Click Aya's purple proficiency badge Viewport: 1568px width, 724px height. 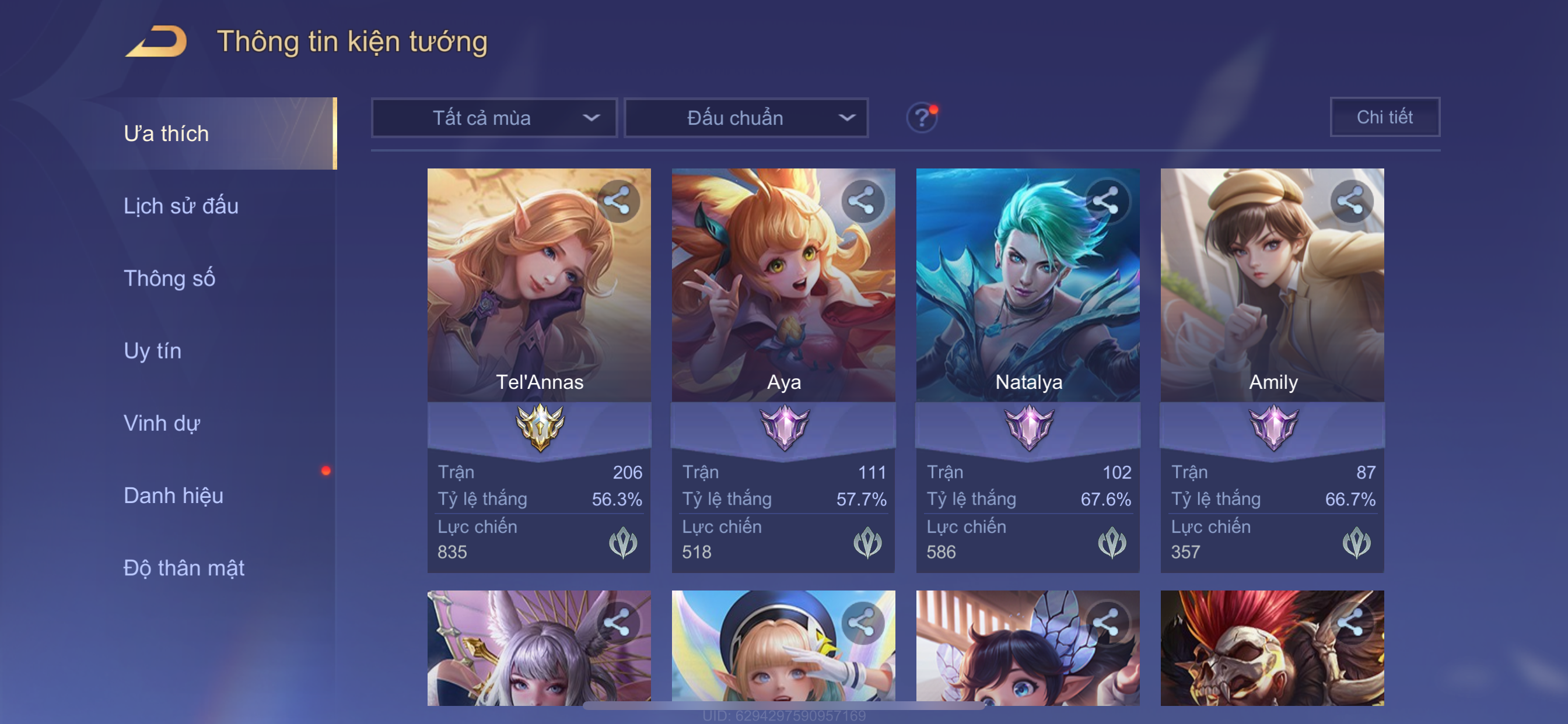click(785, 427)
